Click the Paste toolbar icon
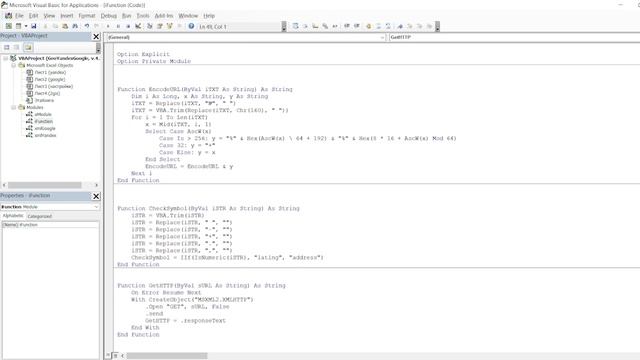This screenshot has height=360, width=640. [x=65, y=26]
